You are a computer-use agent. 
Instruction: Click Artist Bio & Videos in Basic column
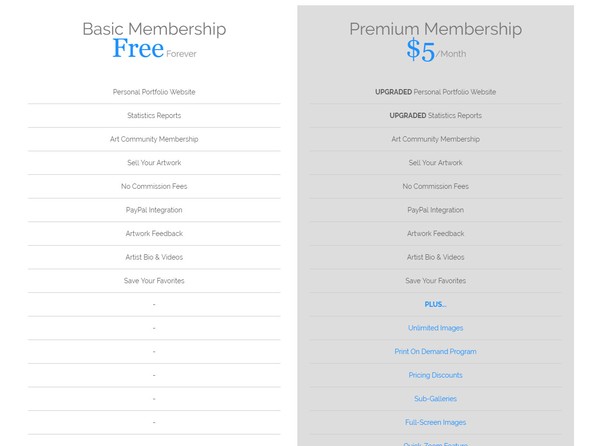(154, 257)
